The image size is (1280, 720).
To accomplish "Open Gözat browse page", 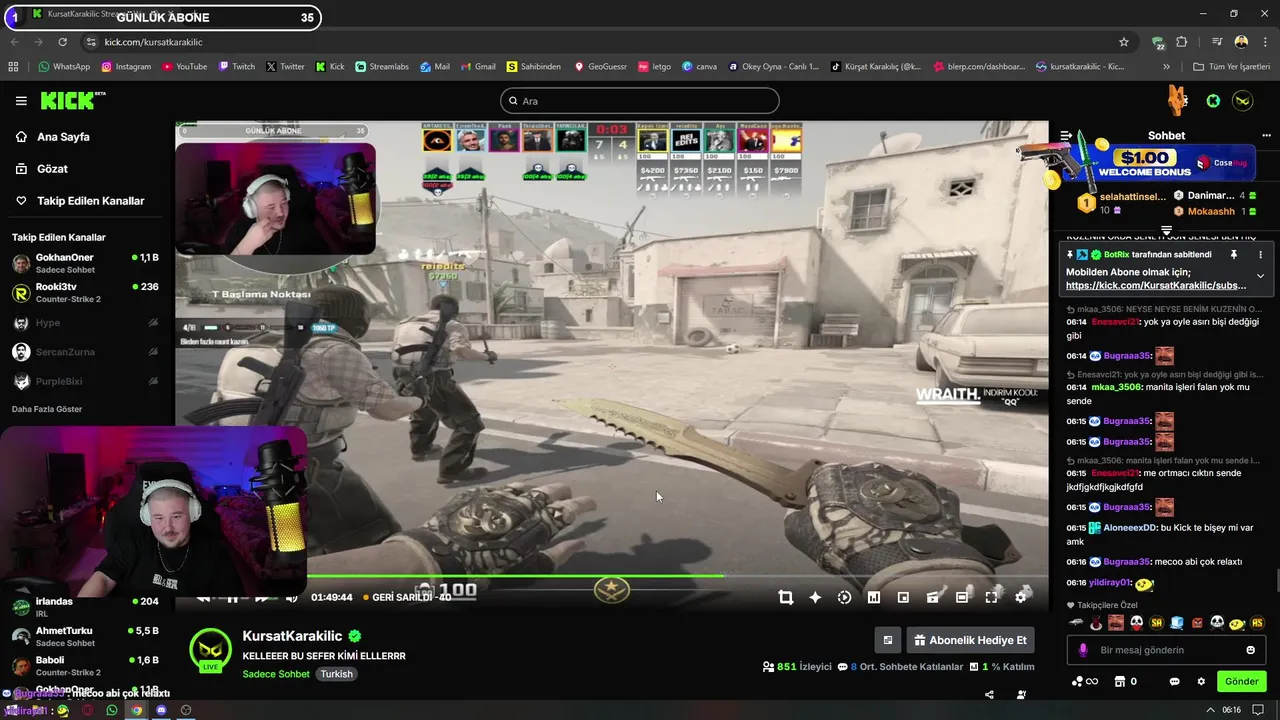I will [52, 169].
